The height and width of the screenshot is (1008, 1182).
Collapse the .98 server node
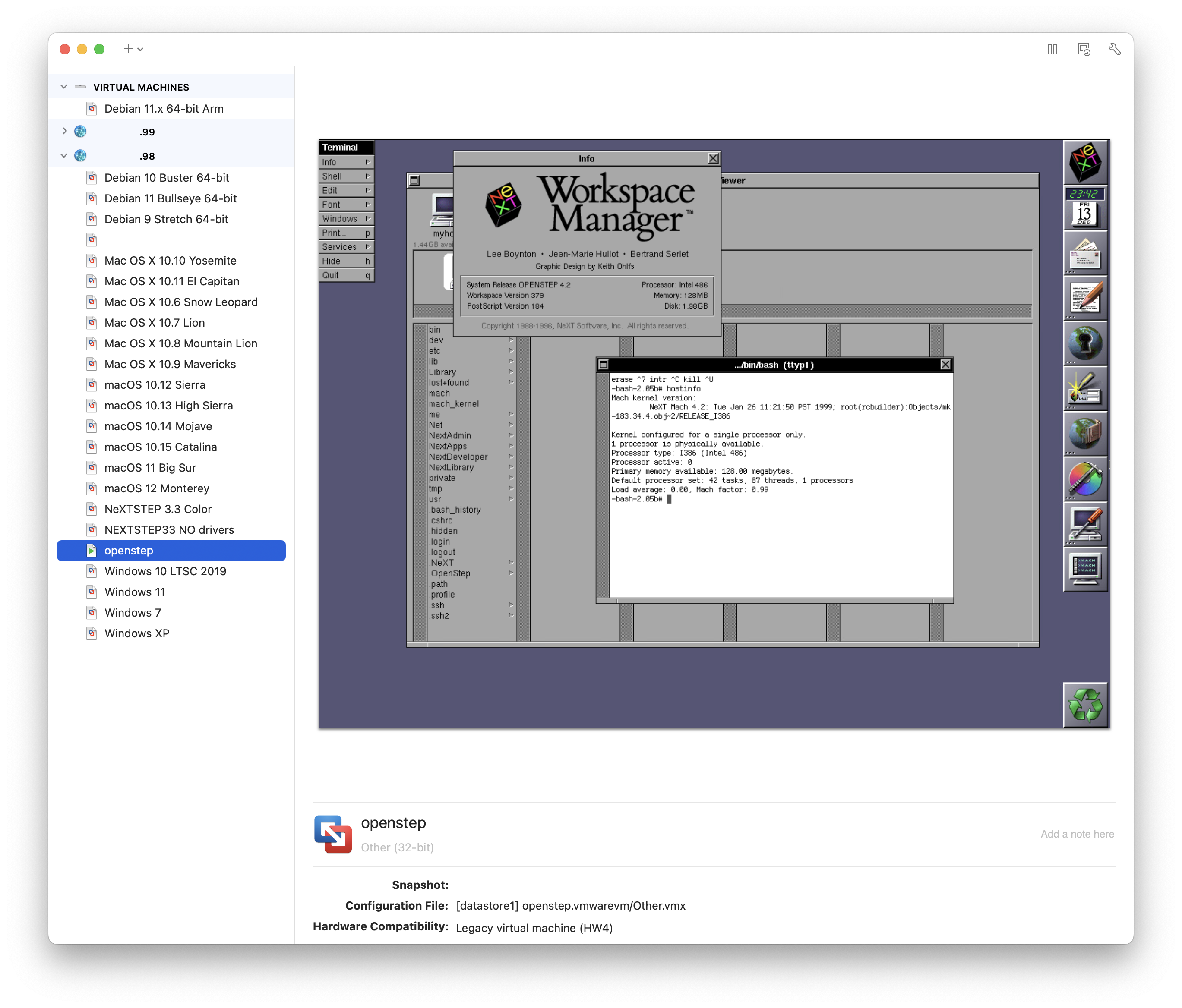(x=64, y=156)
